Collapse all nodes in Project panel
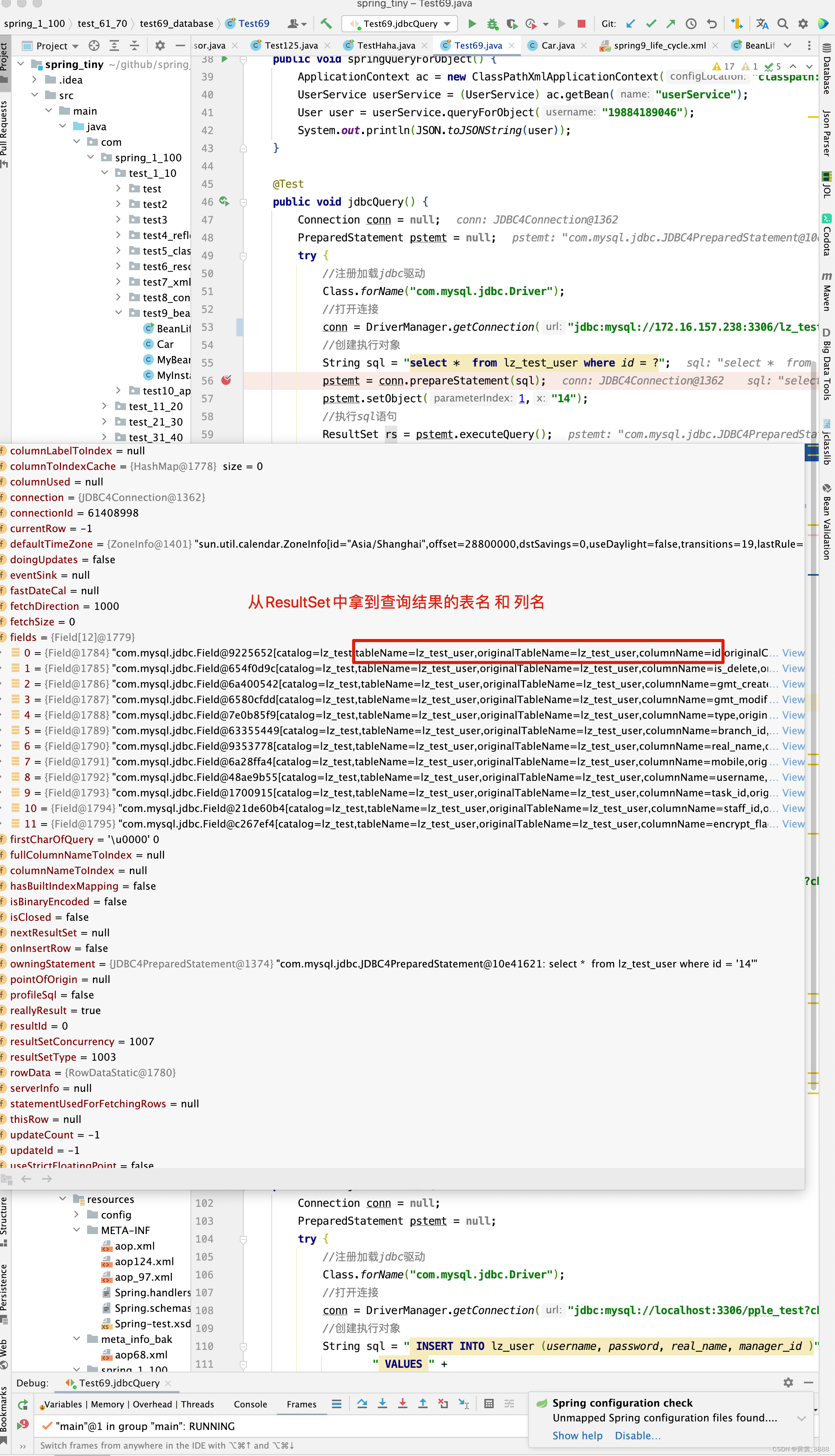Viewport: 835px width, 1456px height. tap(134, 45)
